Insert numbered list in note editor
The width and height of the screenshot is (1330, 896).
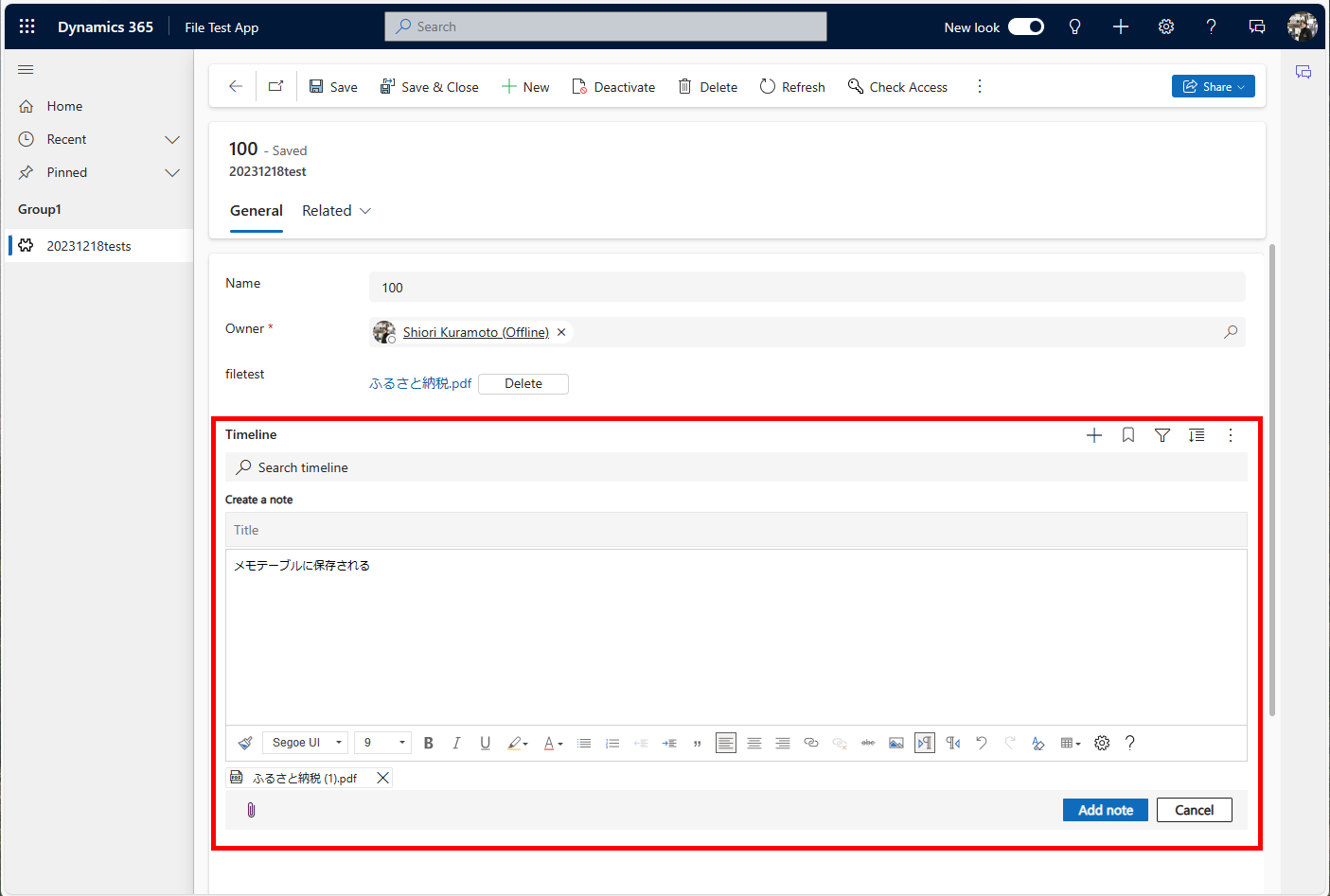click(x=612, y=743)
